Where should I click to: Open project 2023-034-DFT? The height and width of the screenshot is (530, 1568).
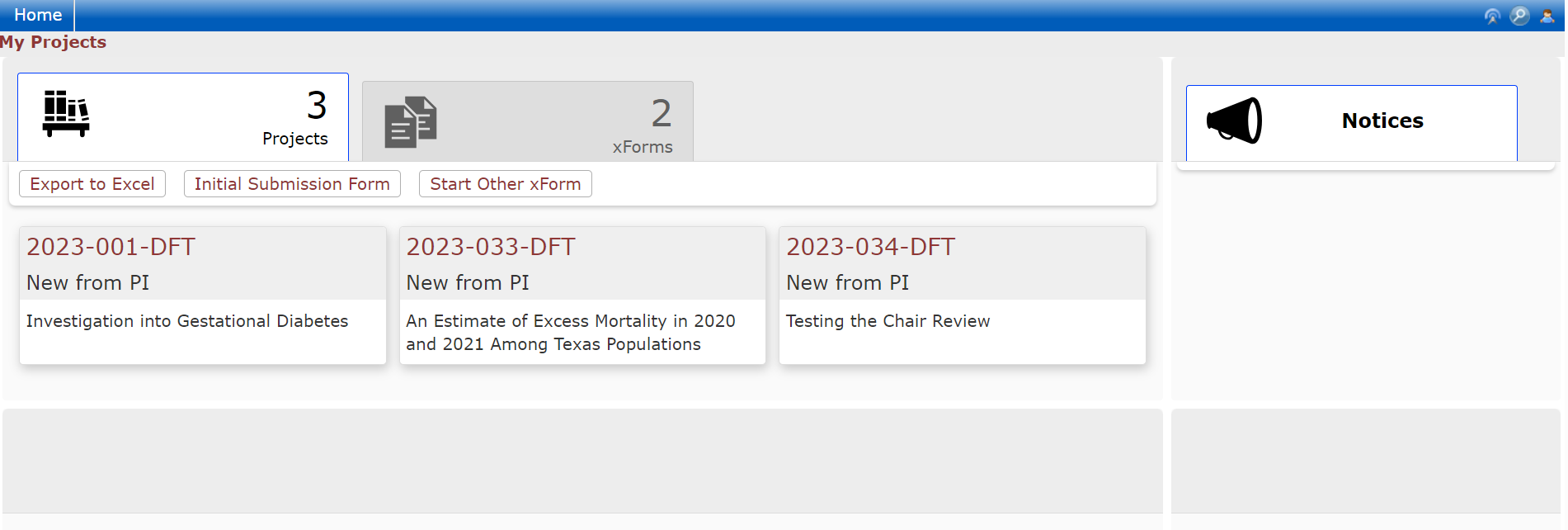point(871,246)
